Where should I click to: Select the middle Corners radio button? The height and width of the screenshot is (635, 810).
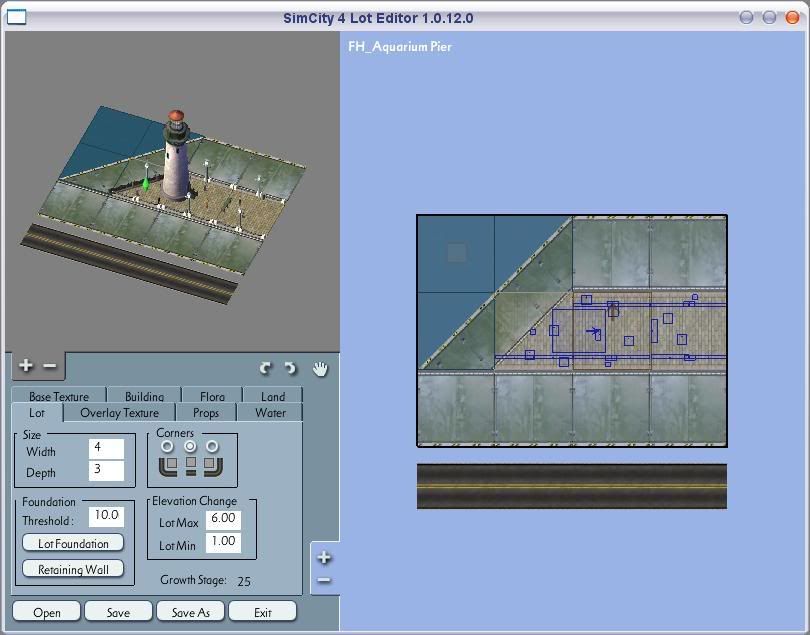(x=190, y=446)
